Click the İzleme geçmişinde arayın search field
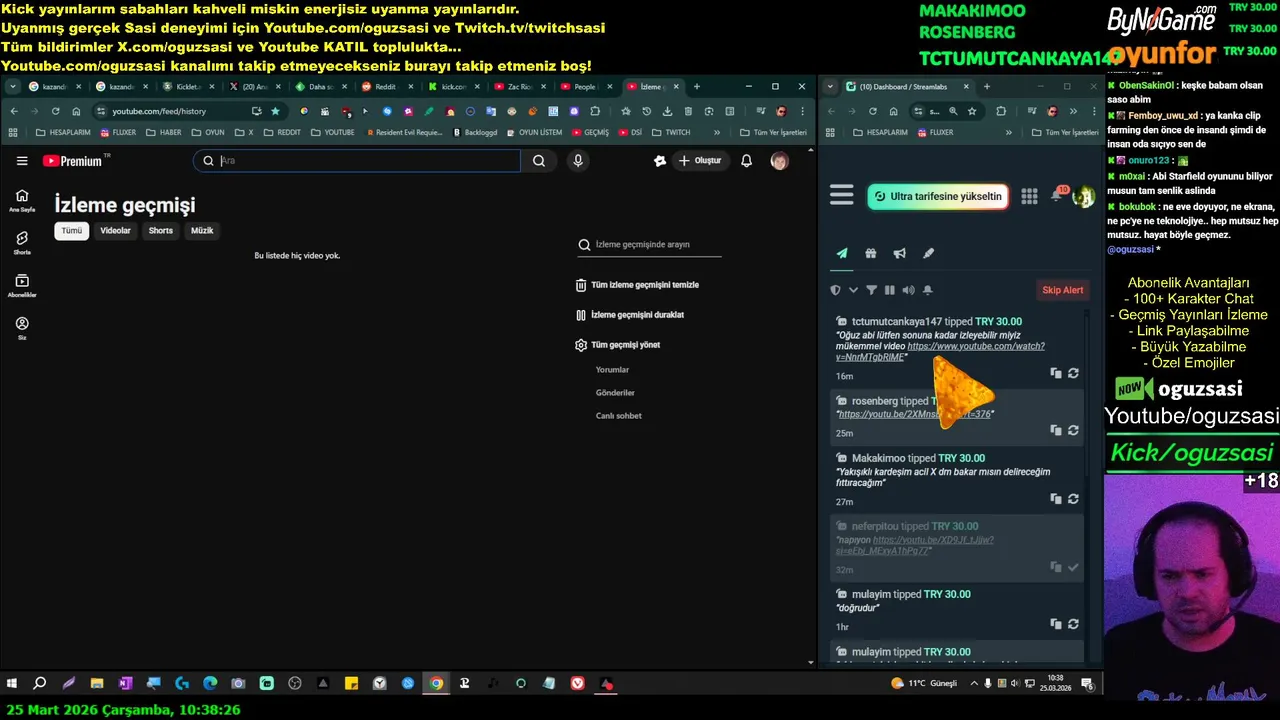 [x=649, y=245]
